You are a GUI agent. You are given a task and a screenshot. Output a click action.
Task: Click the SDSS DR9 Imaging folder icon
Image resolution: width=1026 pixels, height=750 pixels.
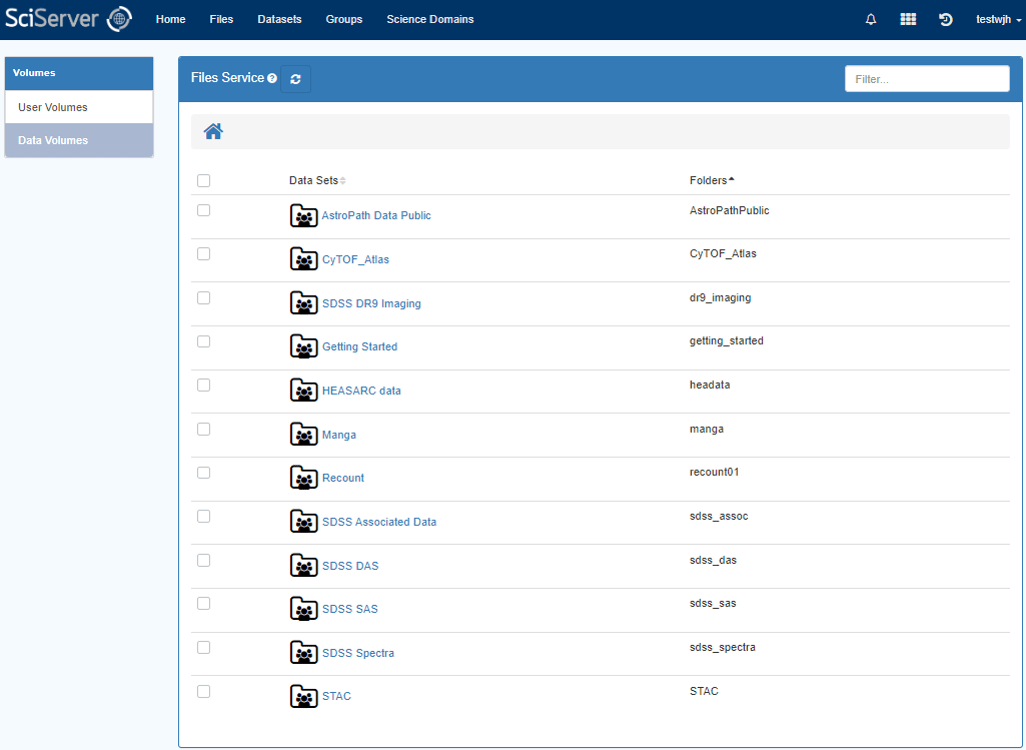point(304,303)
